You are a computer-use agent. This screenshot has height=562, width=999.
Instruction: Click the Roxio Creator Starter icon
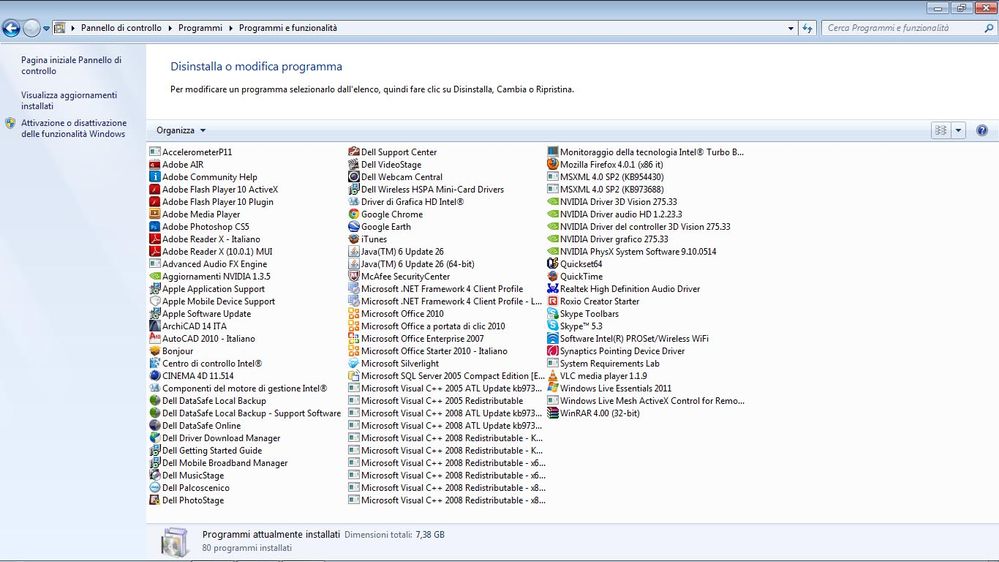click(552, 301)
